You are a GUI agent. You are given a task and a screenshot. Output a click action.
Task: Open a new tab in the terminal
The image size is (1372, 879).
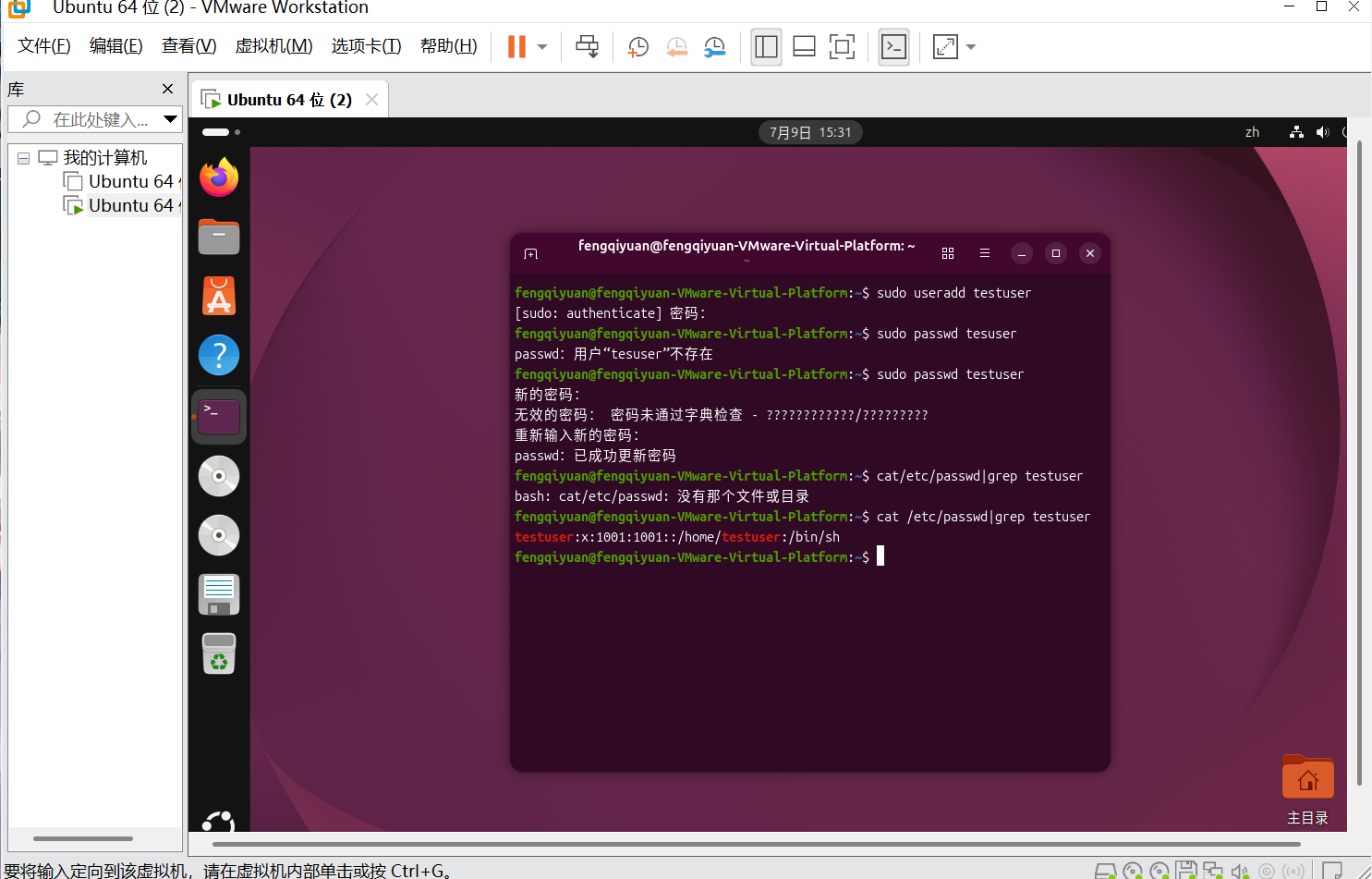click(530, 253)
